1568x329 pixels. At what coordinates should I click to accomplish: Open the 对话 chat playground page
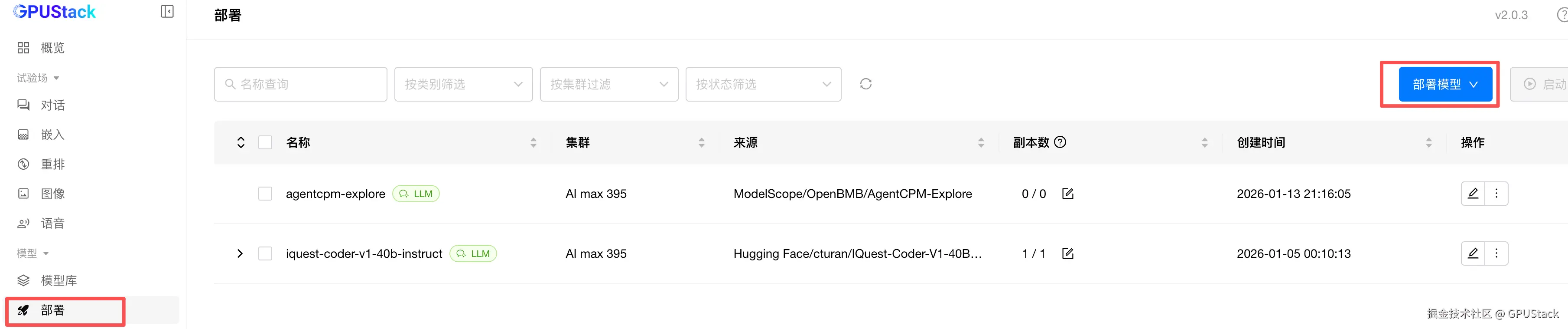52,105
